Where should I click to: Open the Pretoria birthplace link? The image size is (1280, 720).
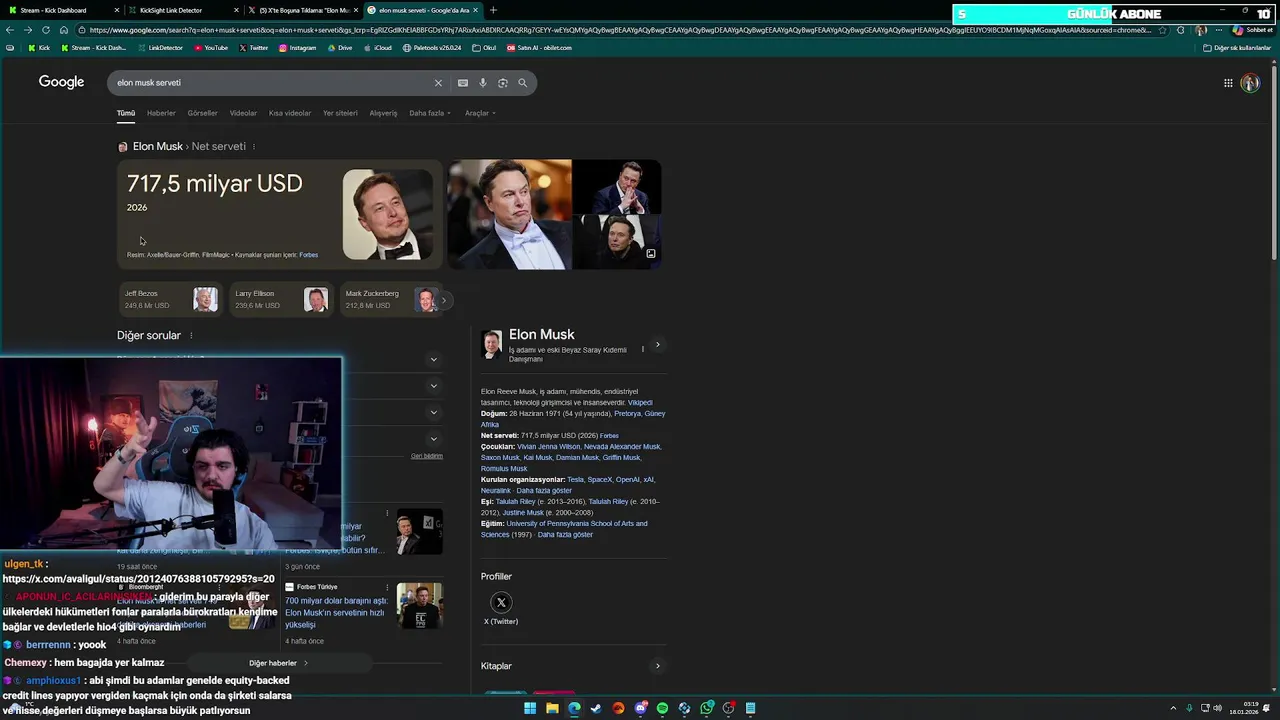coord(627,414)
